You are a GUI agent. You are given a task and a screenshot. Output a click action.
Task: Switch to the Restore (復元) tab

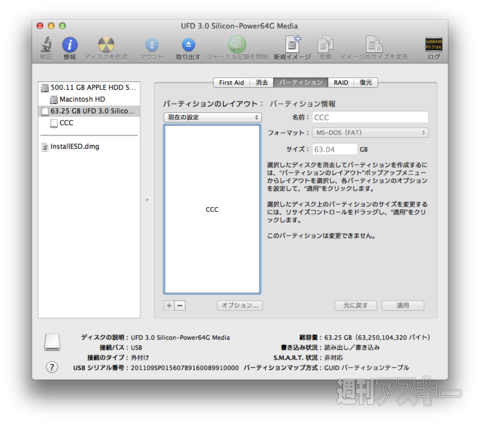point(366,83)
